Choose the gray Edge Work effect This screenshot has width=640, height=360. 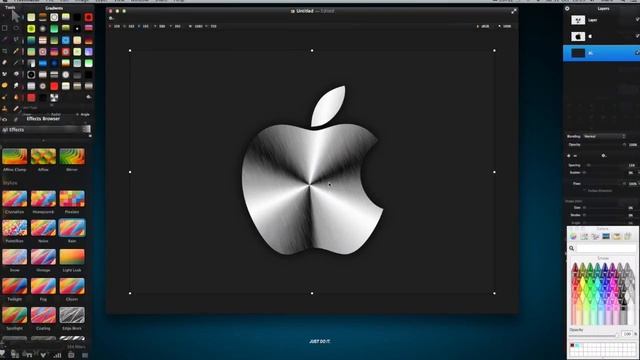pyautogui.click(x=72, y=315)
